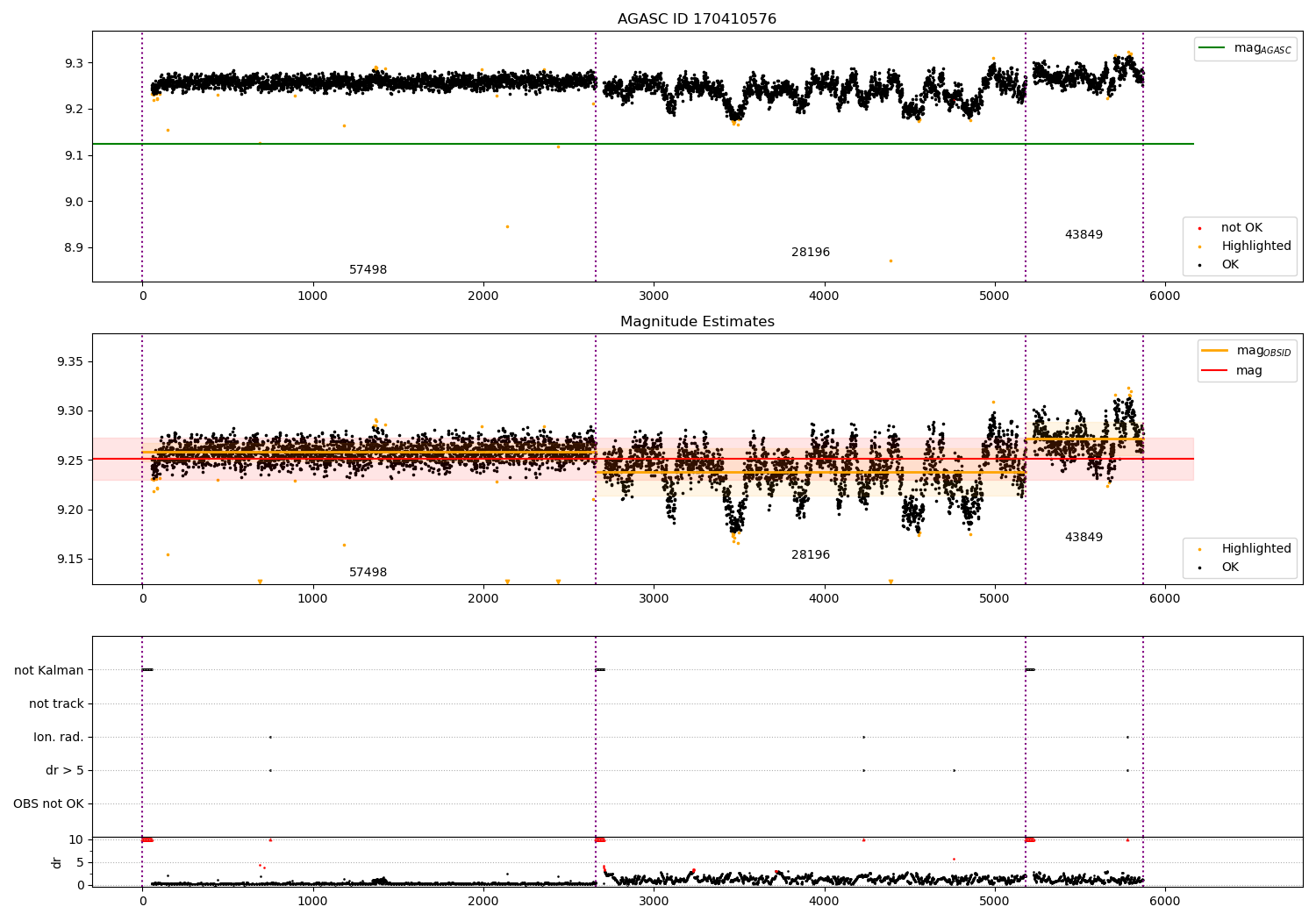Click the 3000 x-tick under the AGASC ID plot
Image resolution: width=1316 pixels, height=921 pixels.
tap(654, 296)
